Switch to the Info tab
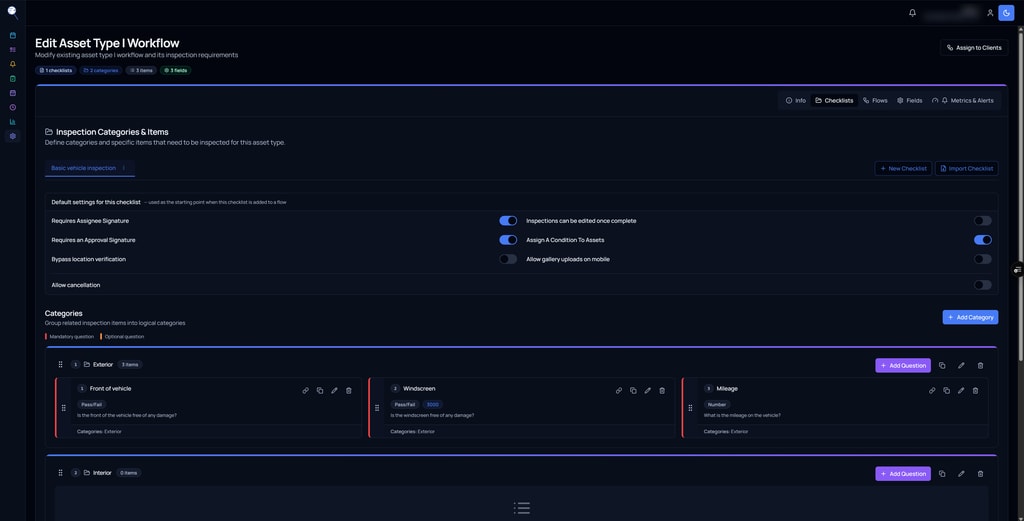This screenshot has height=521, width=1024. point(796,101)
